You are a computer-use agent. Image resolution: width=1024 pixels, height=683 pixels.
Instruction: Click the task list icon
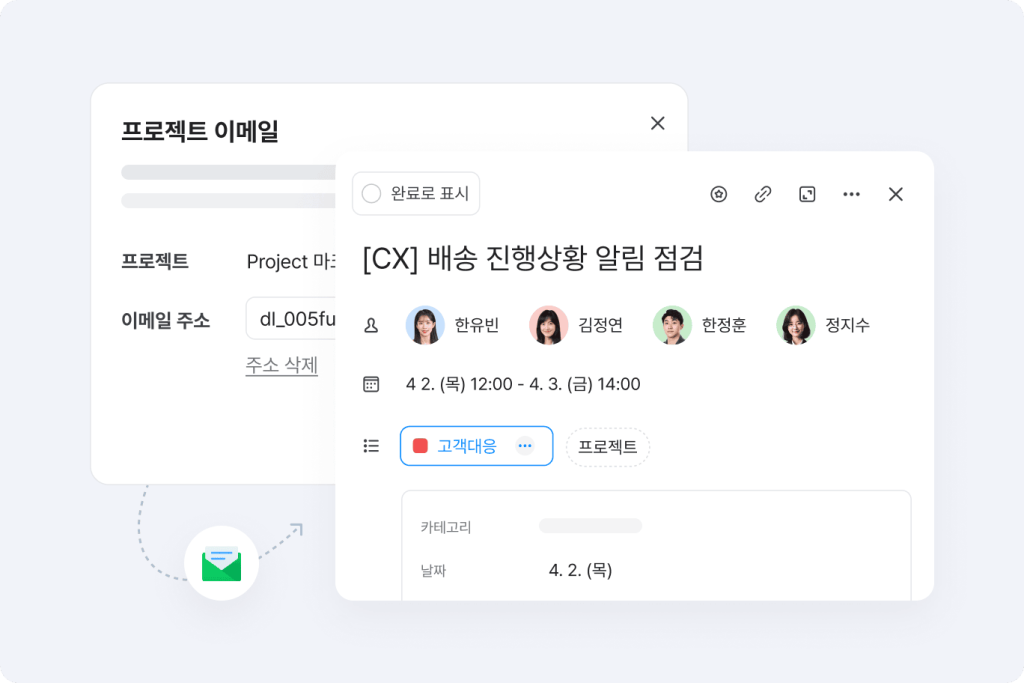pyautogui.click(x=371, y=446)
